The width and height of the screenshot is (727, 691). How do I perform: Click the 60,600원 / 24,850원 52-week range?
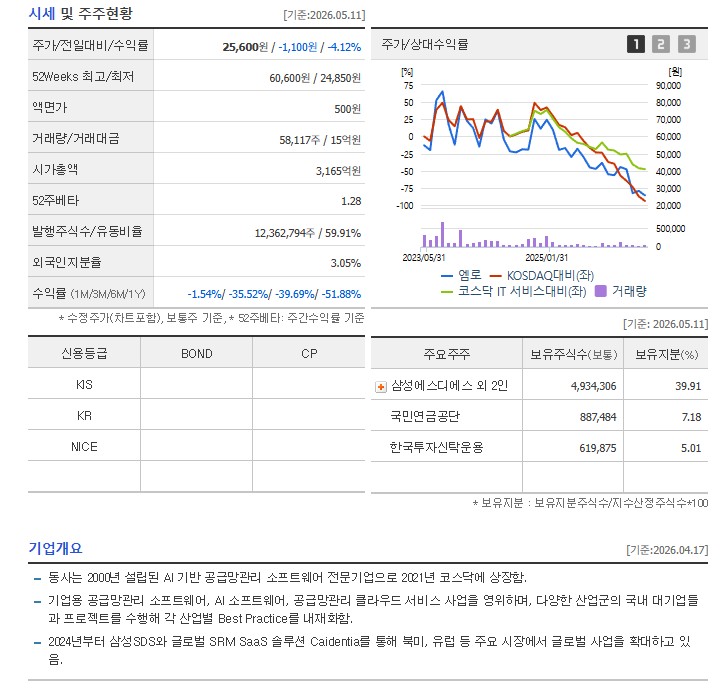[x=315, y=78]
